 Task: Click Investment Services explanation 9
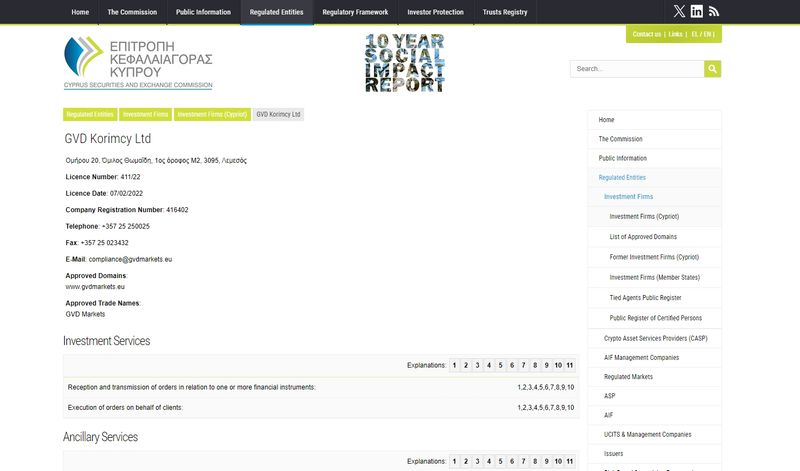point(546,365)
